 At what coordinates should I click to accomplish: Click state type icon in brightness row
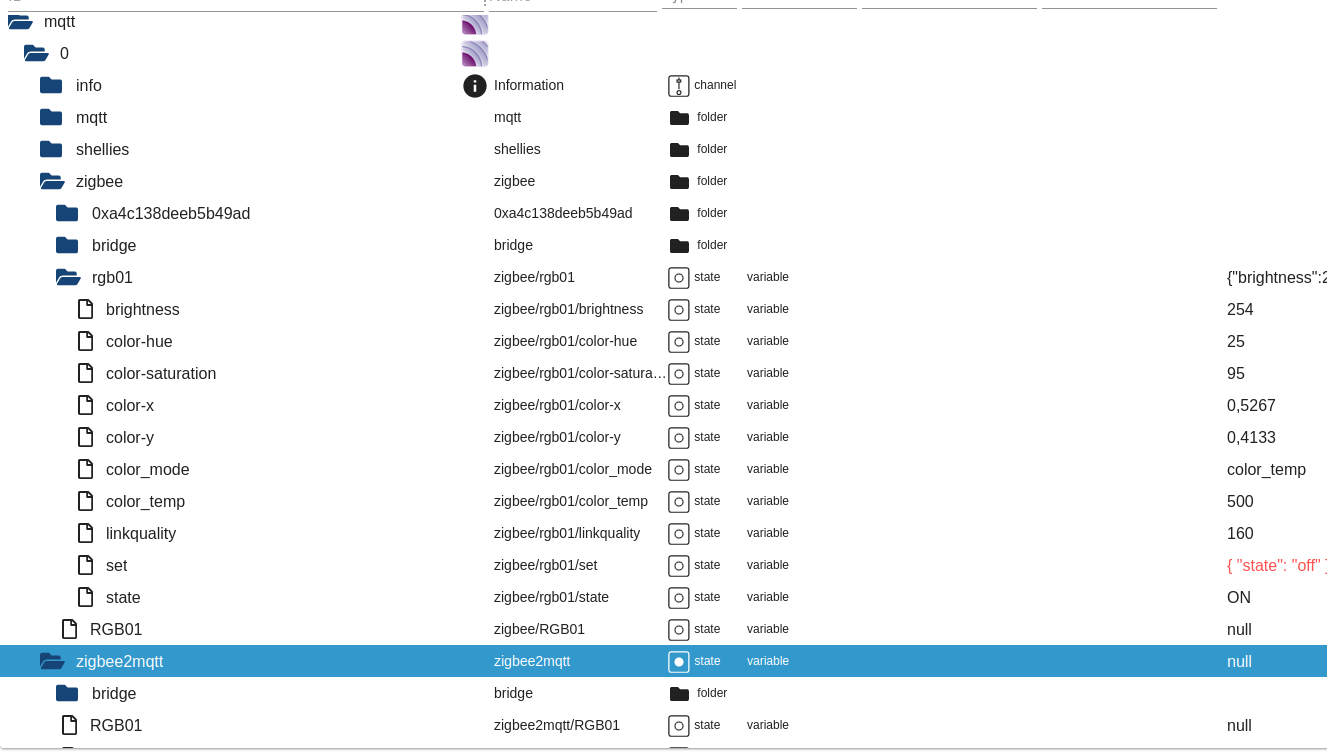click(679, 309)
